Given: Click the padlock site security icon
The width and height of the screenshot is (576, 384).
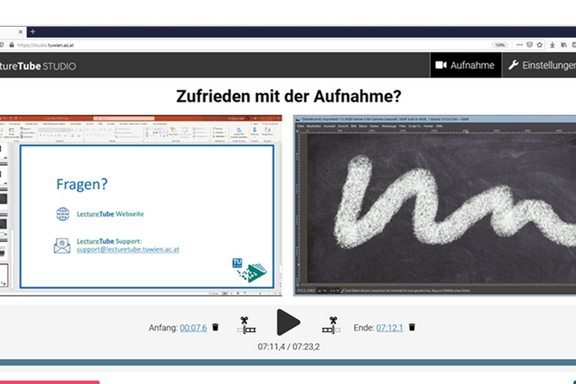Looking at the screenshot, I should click(x=12, y=45).
